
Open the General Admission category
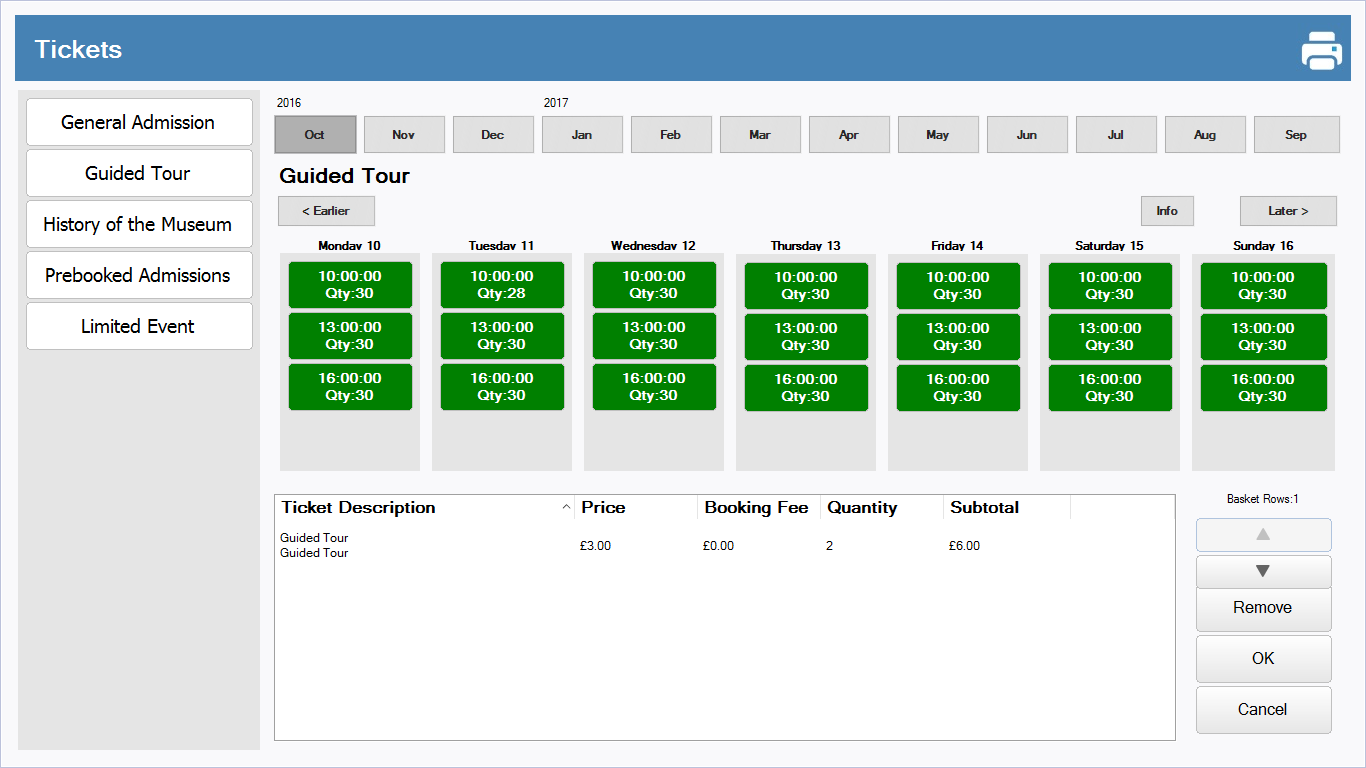139,122
